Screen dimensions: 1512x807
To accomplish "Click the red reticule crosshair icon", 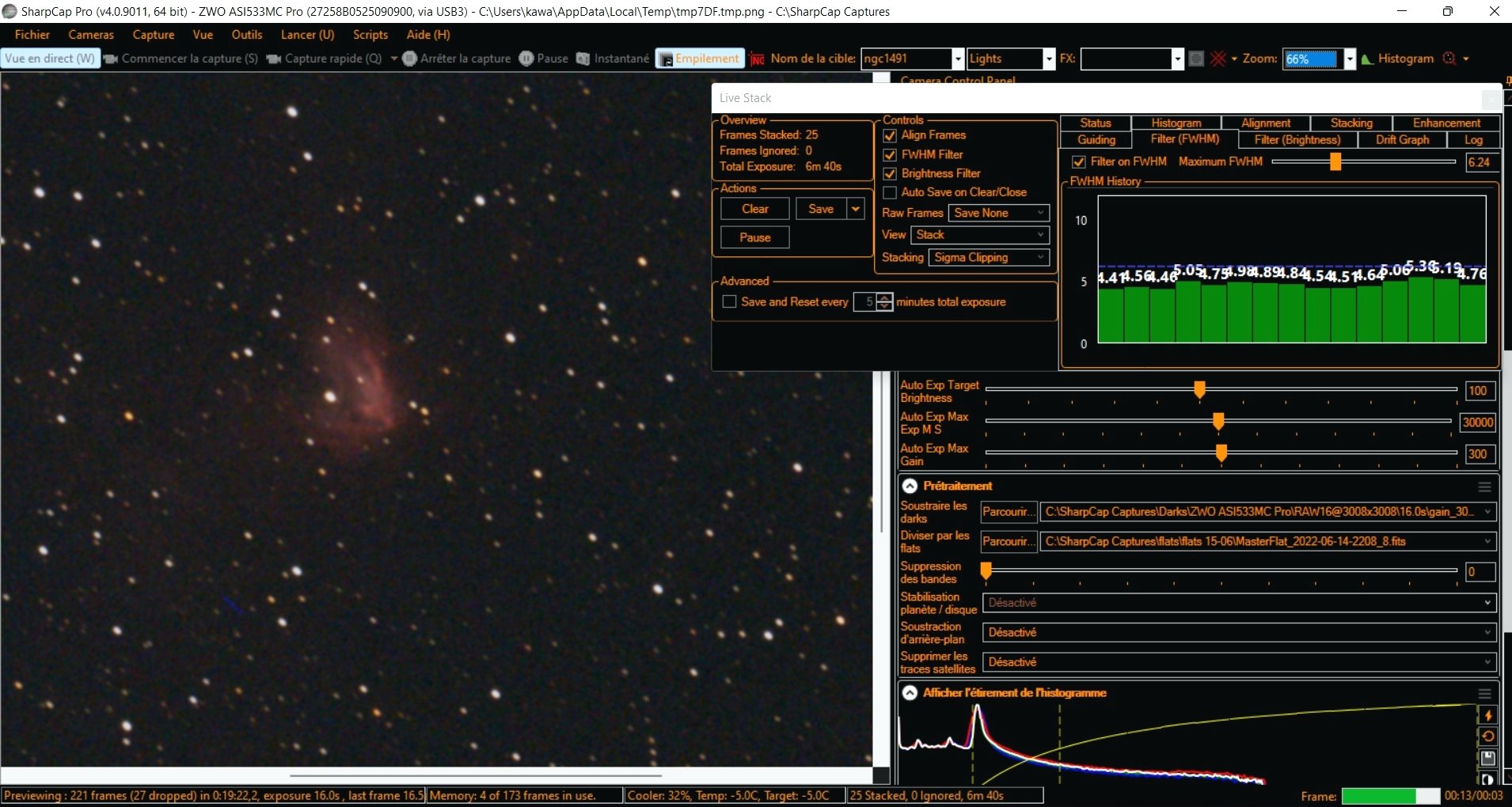I will click(1218, 59).
